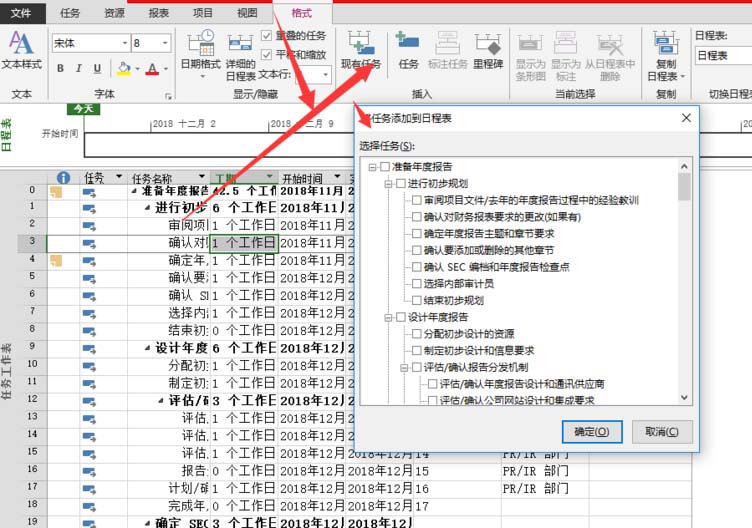
Task: Toggle Bold formatting
Action: (60, 69)
